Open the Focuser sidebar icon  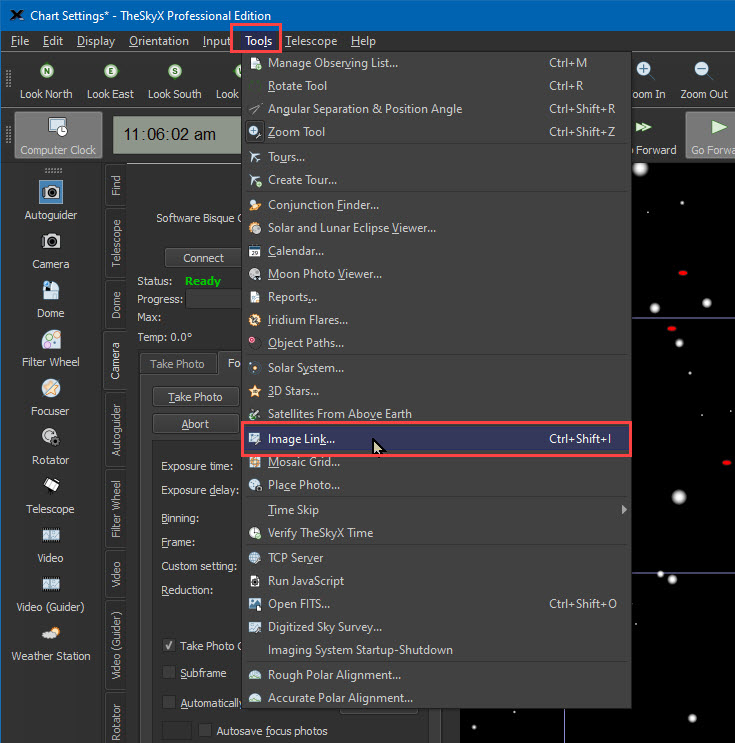pos(51,389)
